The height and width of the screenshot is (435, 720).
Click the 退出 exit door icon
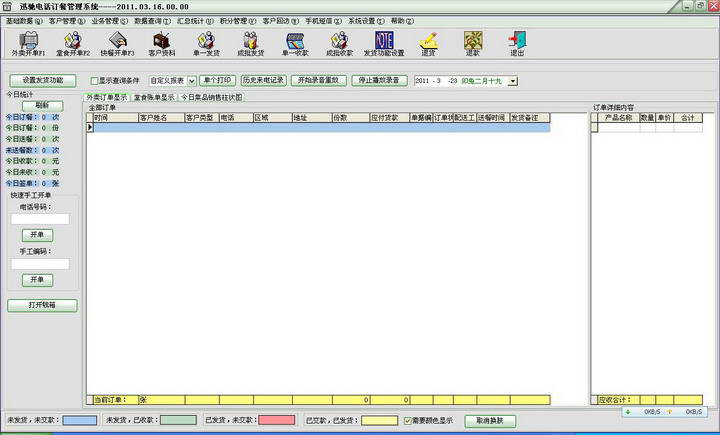(x=517, y=44)
